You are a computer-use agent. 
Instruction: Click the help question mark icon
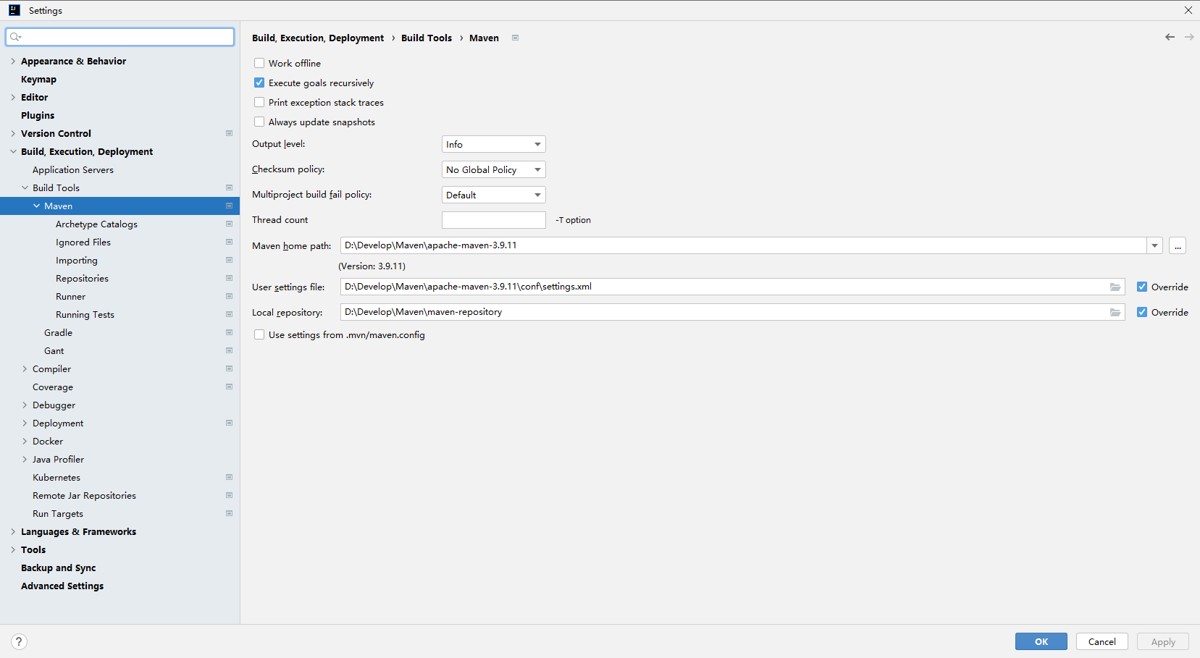18,642
